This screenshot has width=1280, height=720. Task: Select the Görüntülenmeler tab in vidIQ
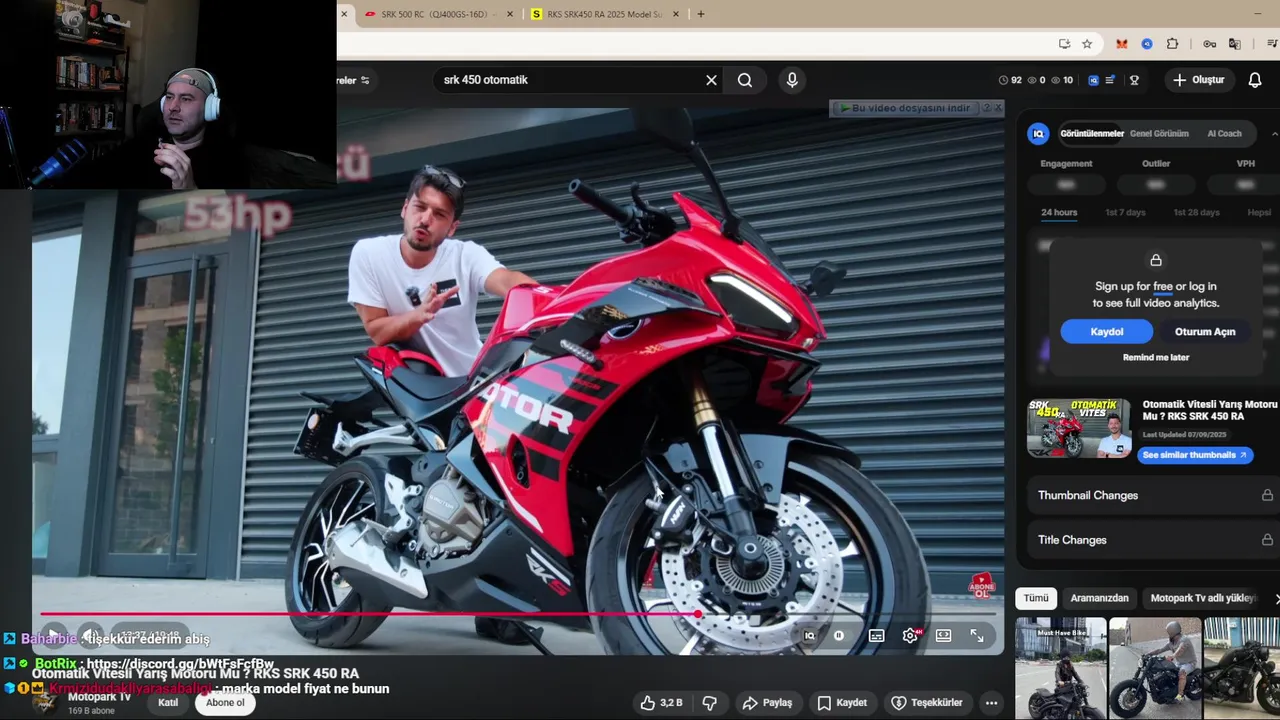(x=1092, y=133)
